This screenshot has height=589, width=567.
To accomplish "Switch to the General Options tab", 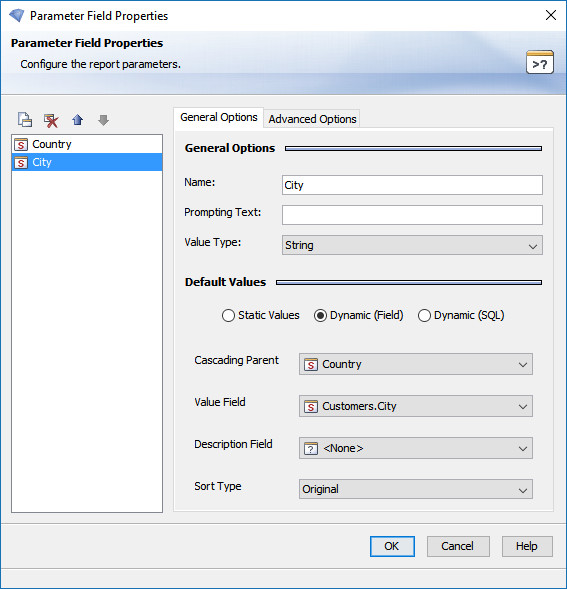I will coord(219,118).
